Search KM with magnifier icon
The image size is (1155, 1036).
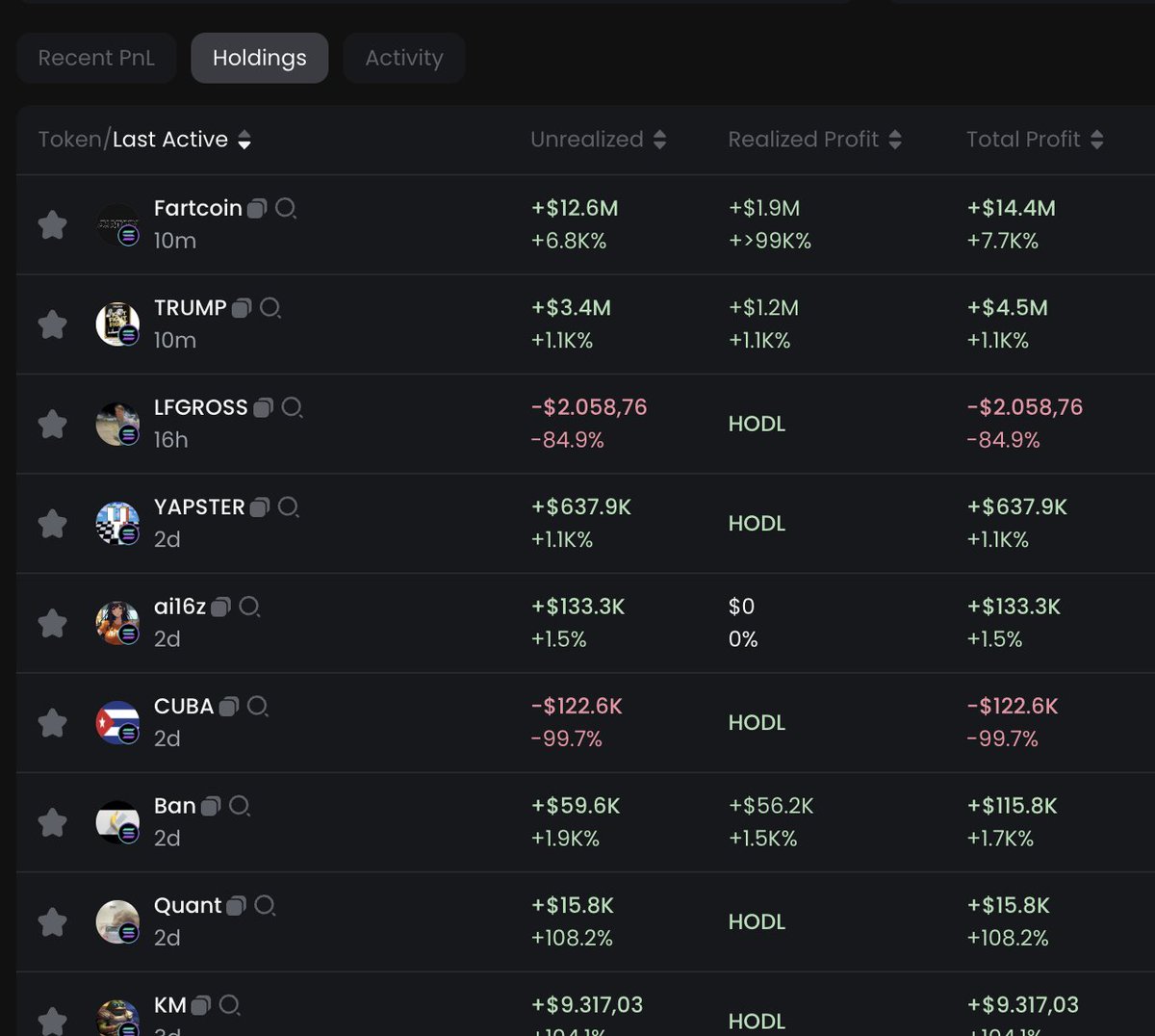pos(229,1005)
